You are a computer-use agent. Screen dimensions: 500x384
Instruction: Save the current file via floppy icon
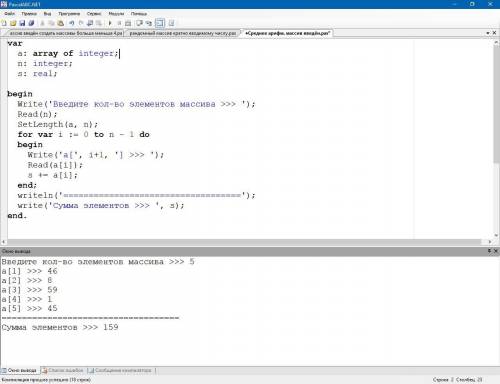point(22,23)
